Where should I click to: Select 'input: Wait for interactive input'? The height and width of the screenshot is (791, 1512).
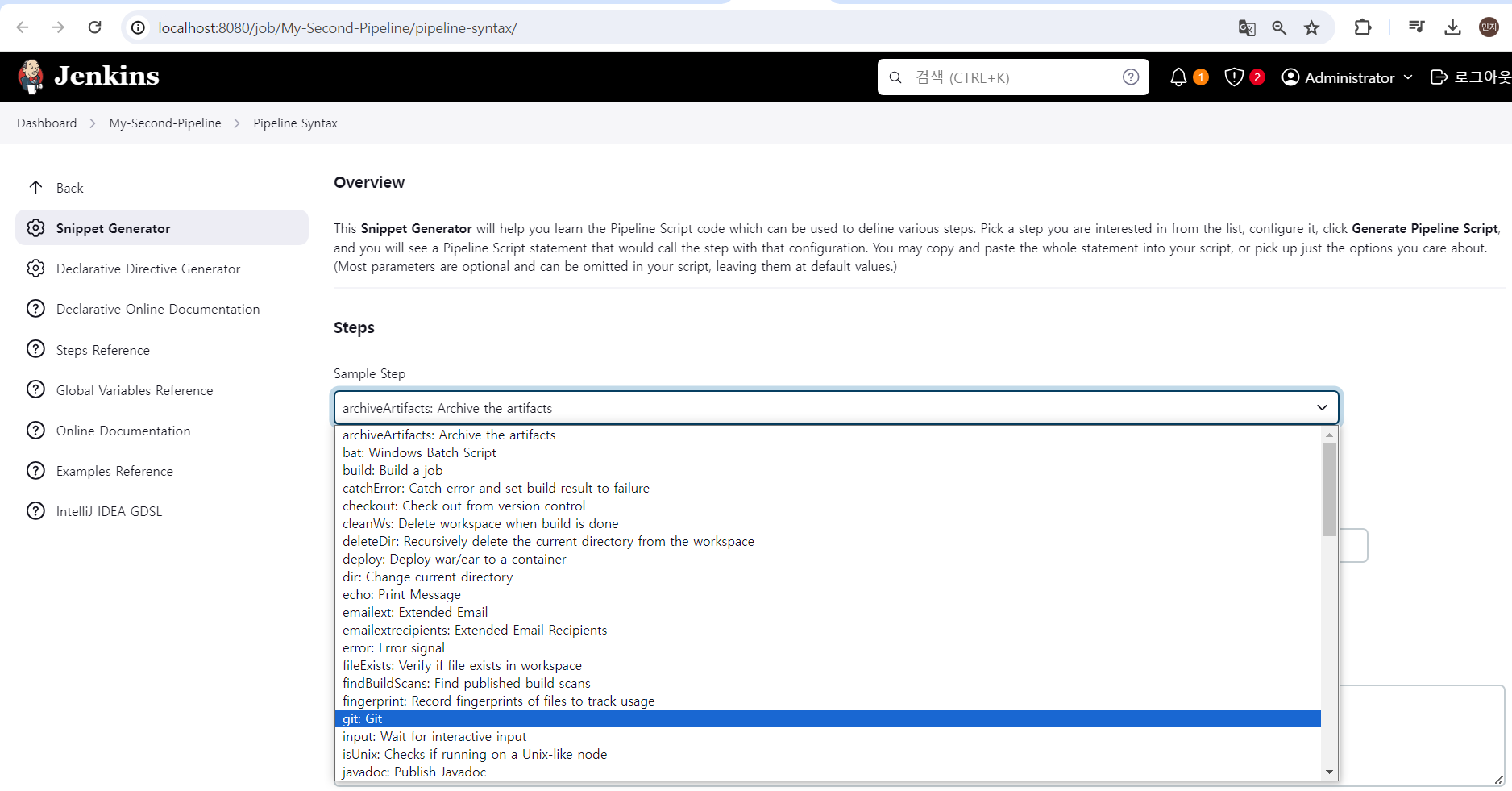click(828, 736)
